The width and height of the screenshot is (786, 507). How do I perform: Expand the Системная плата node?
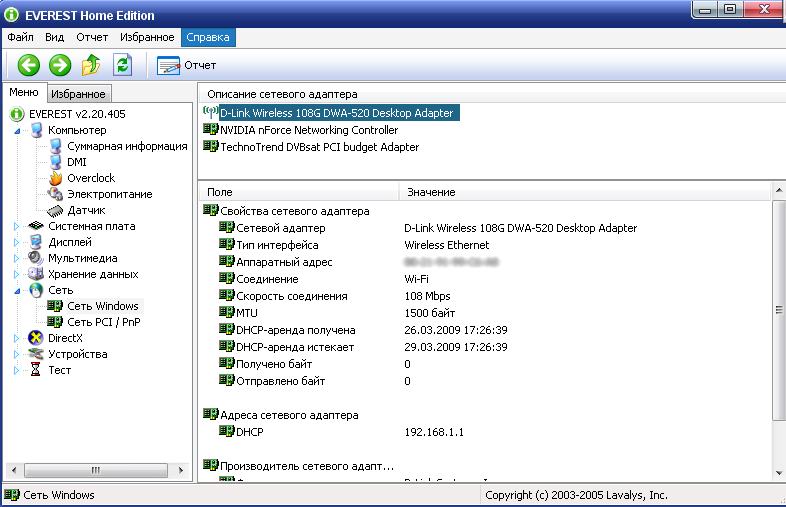(17, 226)
